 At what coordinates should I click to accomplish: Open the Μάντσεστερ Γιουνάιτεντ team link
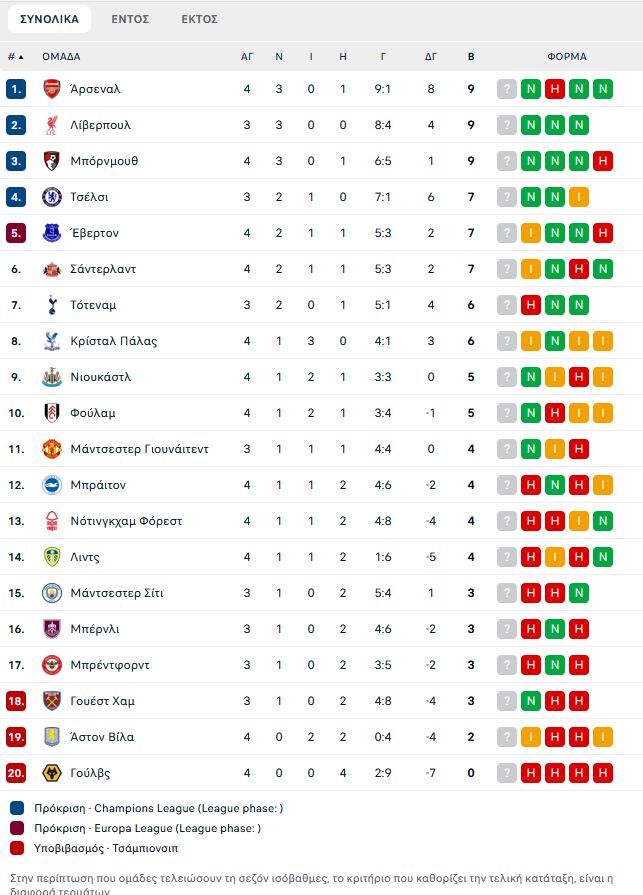[x=139, y=449]
